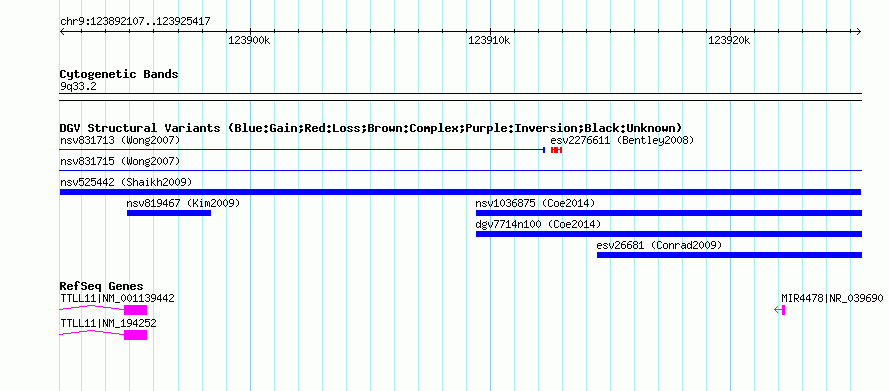890x391 pixels.
Task: Click the nsv831715 (Wong2007) label
Action: point(120,161)
